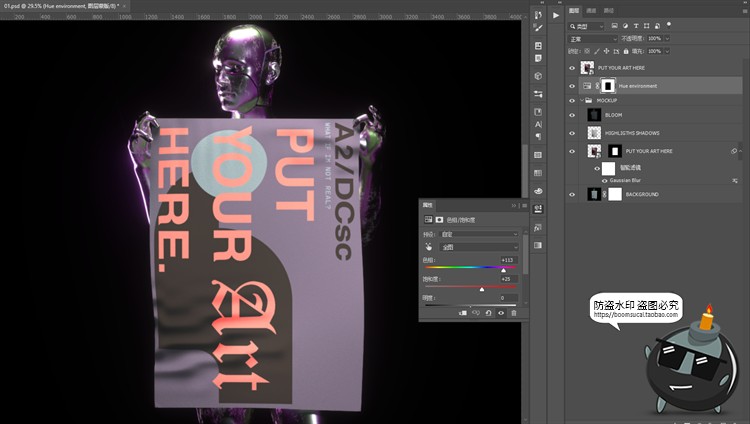Click the reset adjustment icon in Properties
This screenshot has width=750, height=424.
point(488,313)
